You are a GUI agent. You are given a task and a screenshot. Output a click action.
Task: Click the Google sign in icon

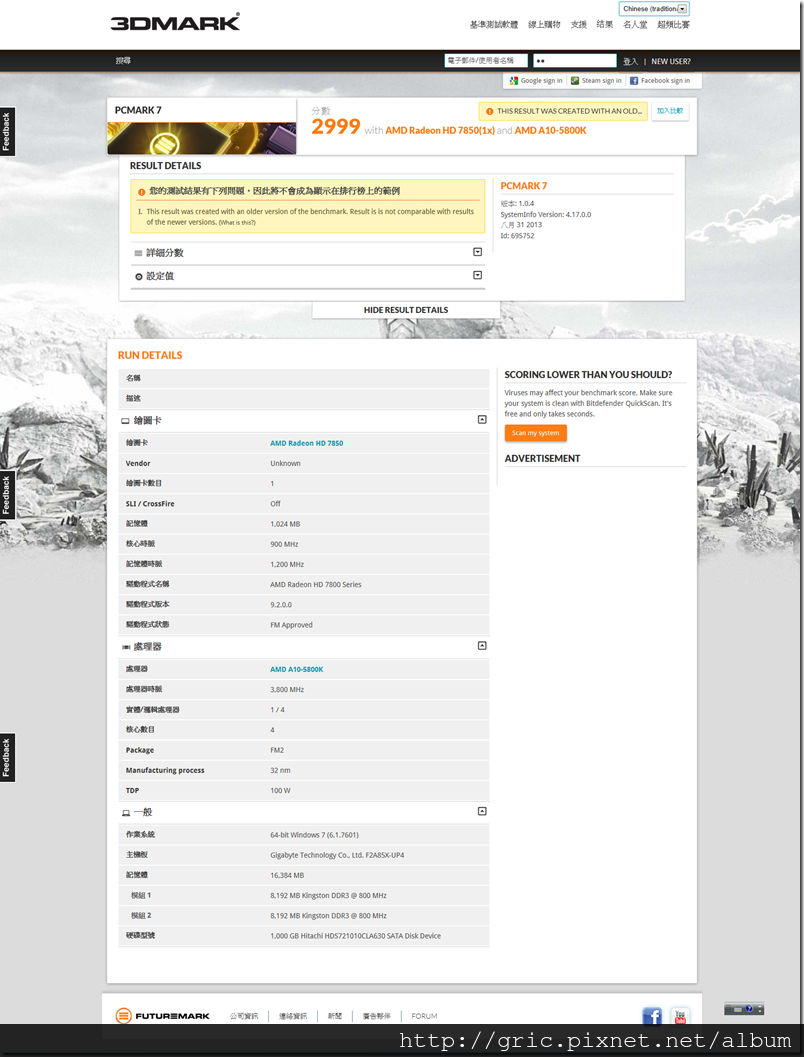514,80
